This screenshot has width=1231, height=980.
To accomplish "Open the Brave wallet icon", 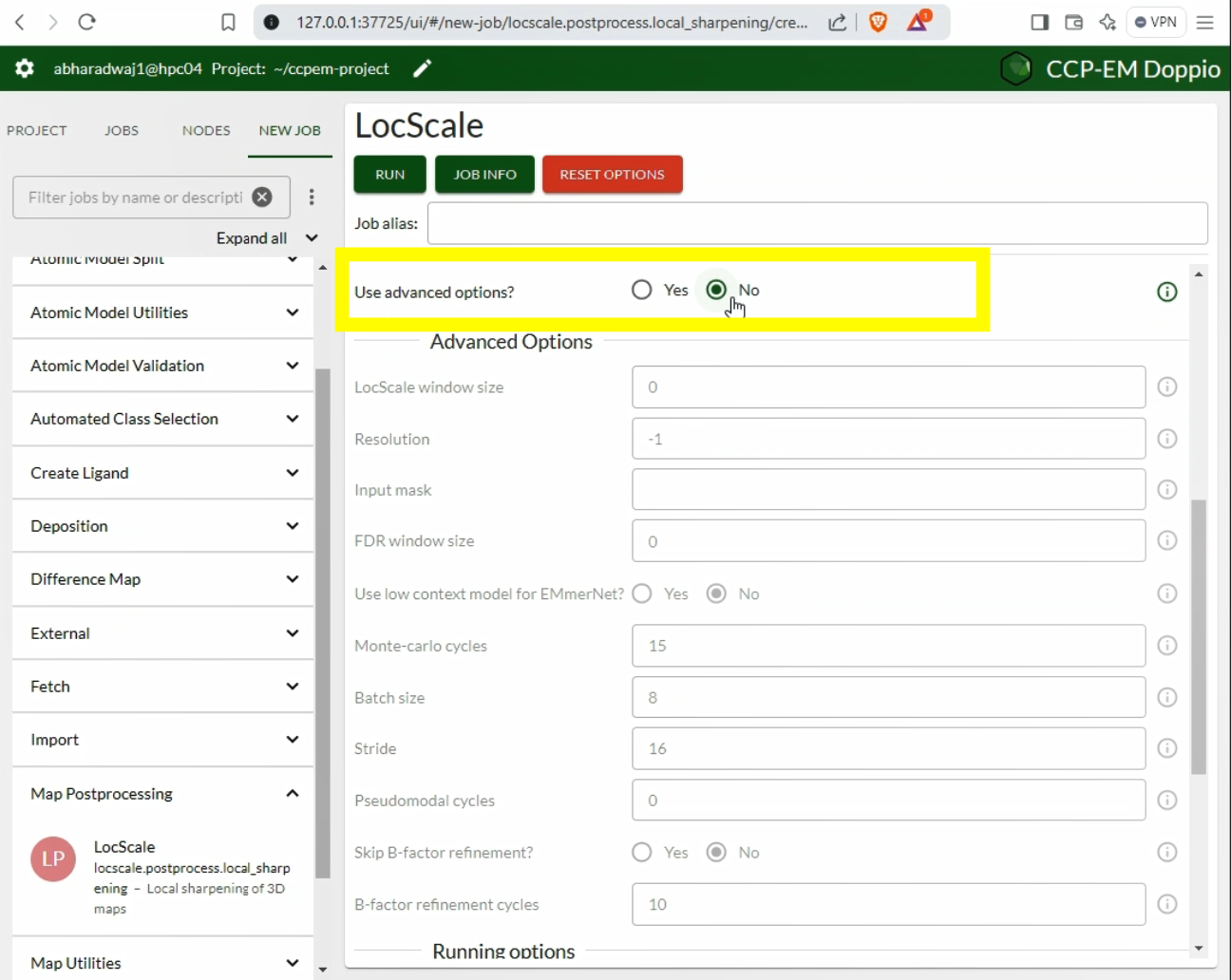I will click(1073, 22).
